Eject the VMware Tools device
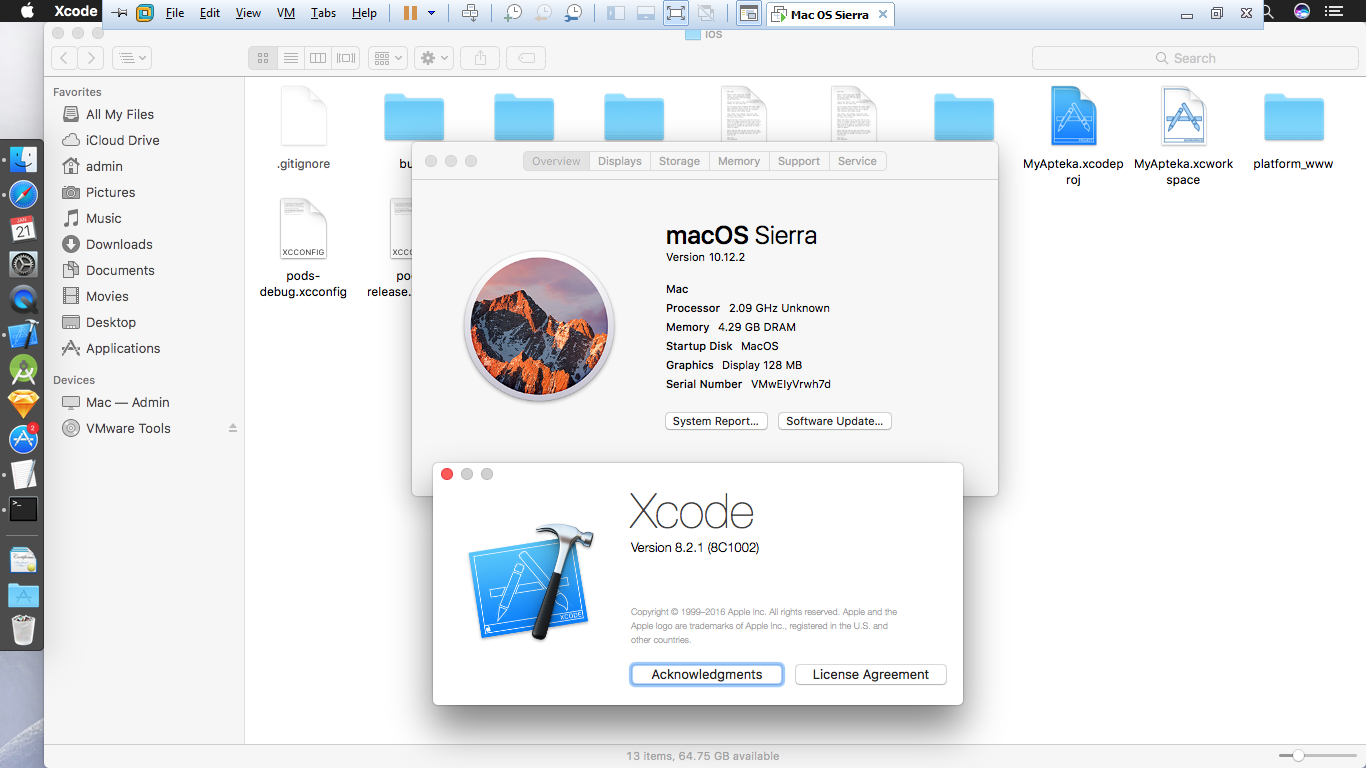 tap(233, 428)
